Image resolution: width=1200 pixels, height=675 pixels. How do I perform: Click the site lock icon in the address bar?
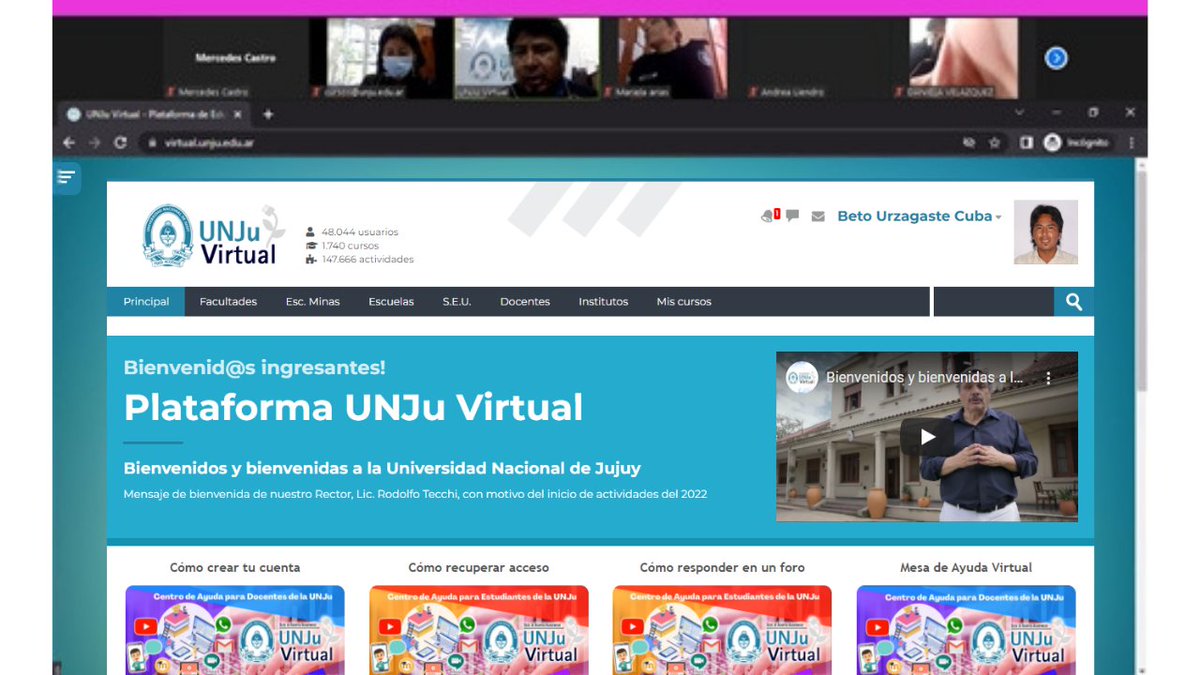pos(152,143)
